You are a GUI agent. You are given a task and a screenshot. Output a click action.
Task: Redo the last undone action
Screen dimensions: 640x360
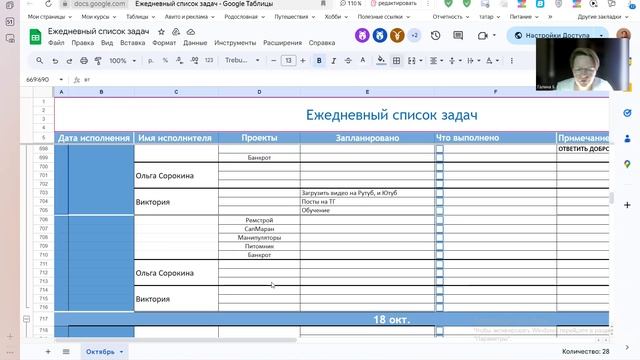(x=69, y=61)
